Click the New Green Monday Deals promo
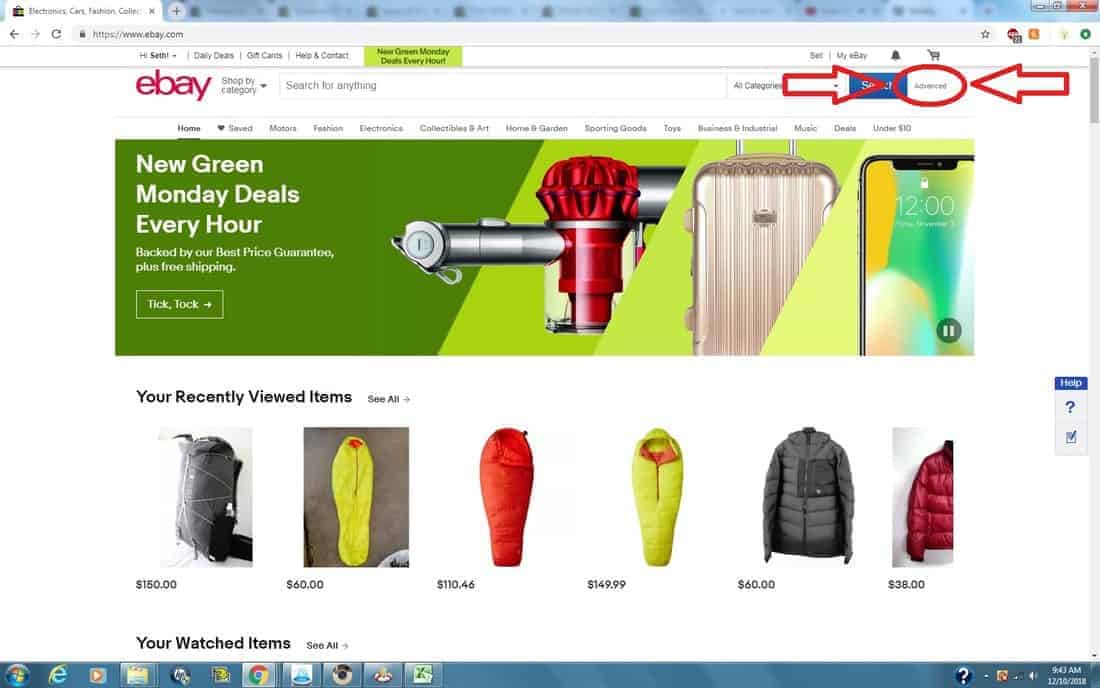 (412, 56)
